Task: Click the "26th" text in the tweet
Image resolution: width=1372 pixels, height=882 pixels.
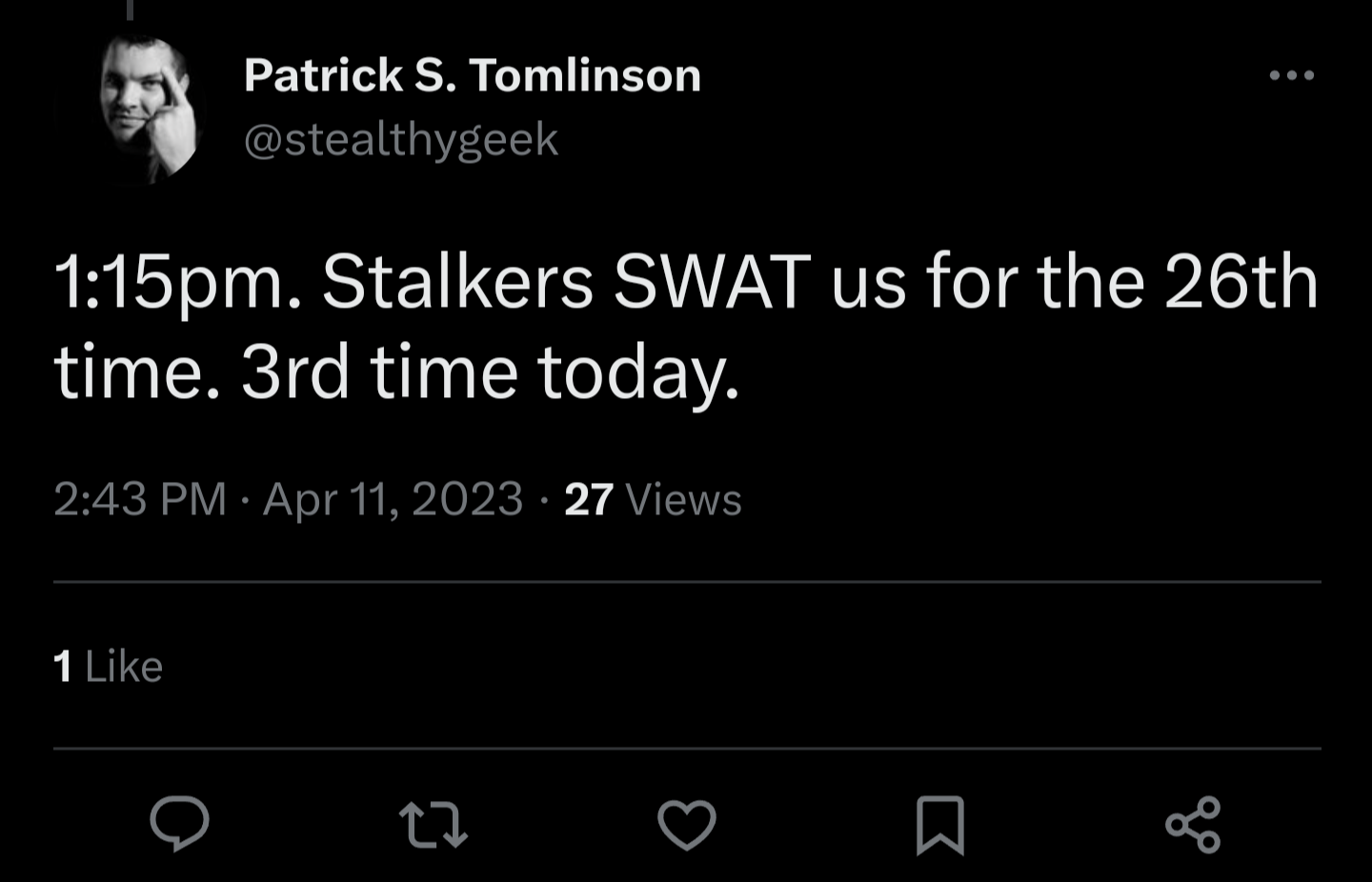Action: point(1241,283)
